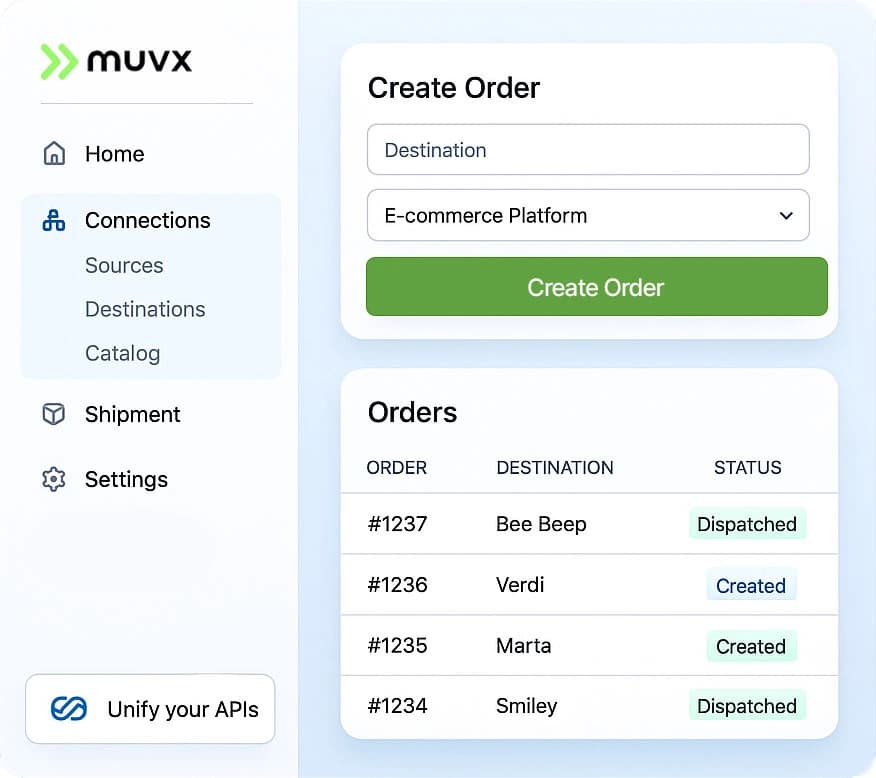The width and height of the screenshot is (876, 778).
Task: Expand the Connections section in the sidebar
Action: pos(147,220)
